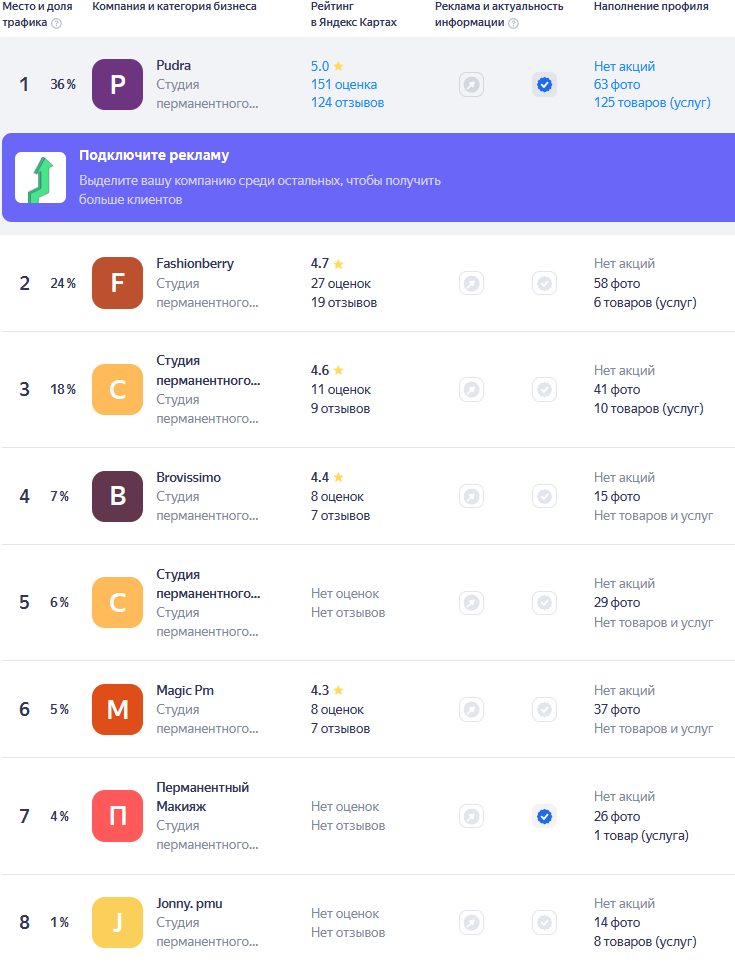The image size is (735, 965).
Task: Click the 'Jonny. pmu' company name
Action: click(190, 903)
